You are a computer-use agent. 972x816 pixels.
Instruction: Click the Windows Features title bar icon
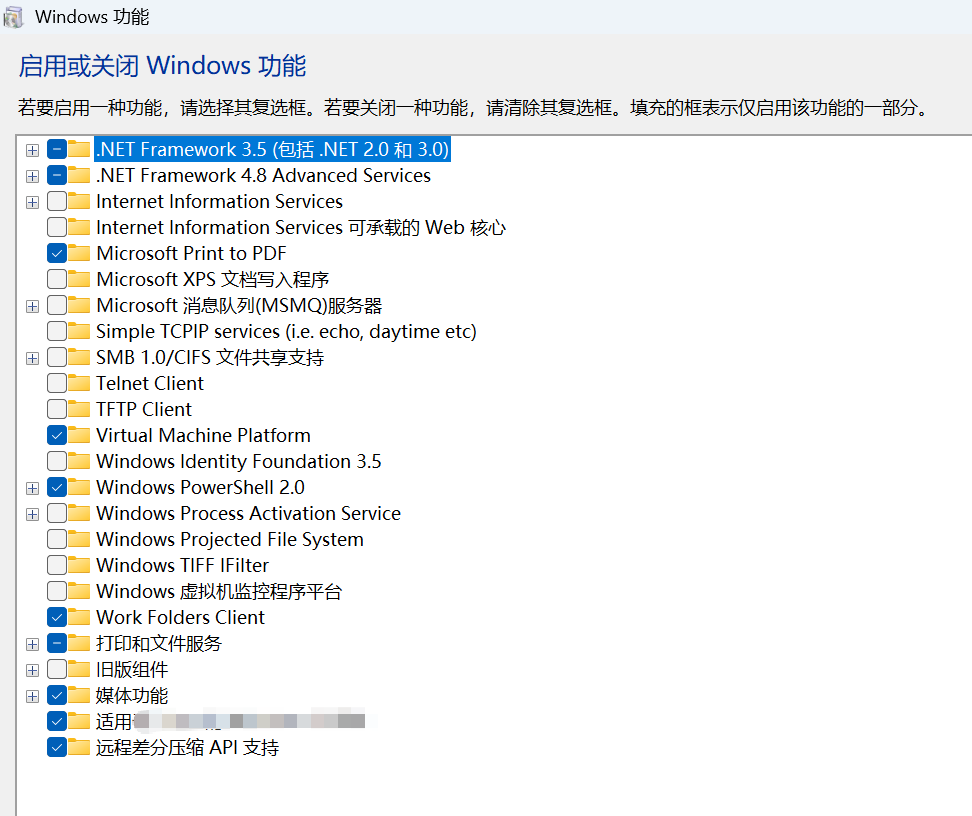pos(12,17)
